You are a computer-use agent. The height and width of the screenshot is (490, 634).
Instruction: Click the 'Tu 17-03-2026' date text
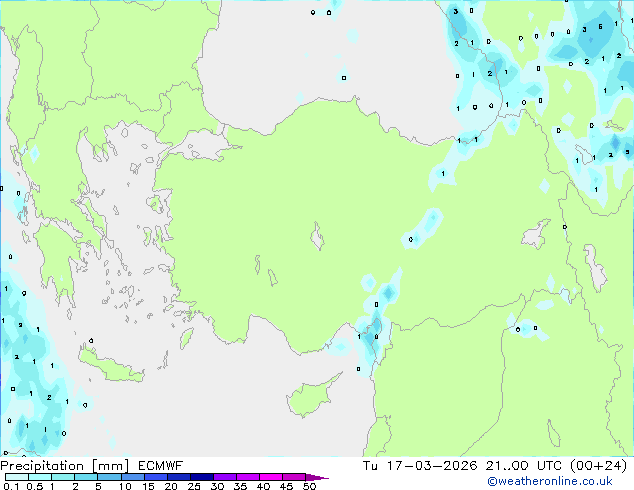tap(420, 466)
